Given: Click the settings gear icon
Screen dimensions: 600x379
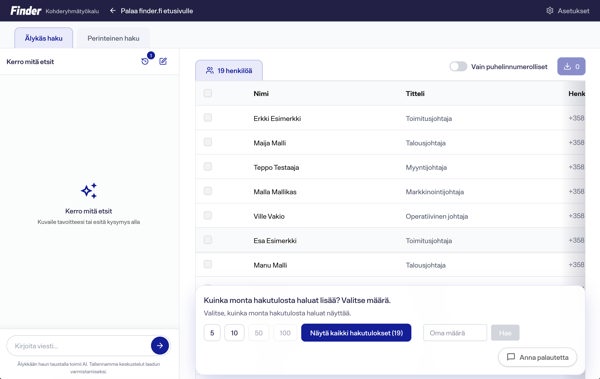Looking at the screenshot, I should [x=549, y=11].
